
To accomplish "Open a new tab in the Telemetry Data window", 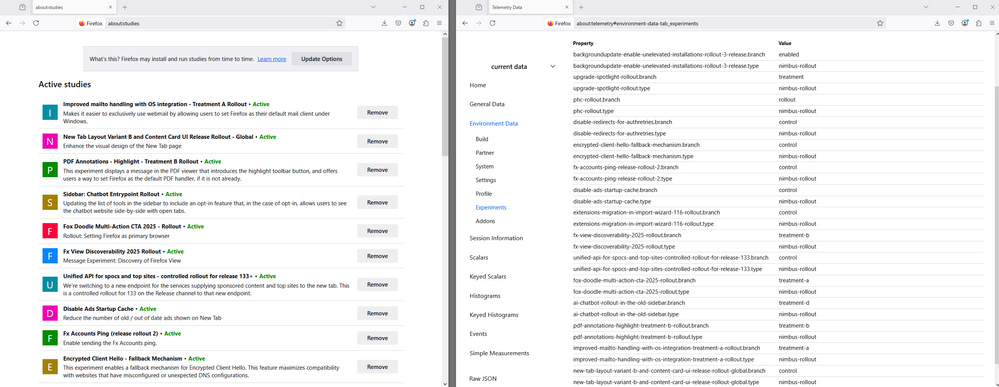I will click(580, 7).
